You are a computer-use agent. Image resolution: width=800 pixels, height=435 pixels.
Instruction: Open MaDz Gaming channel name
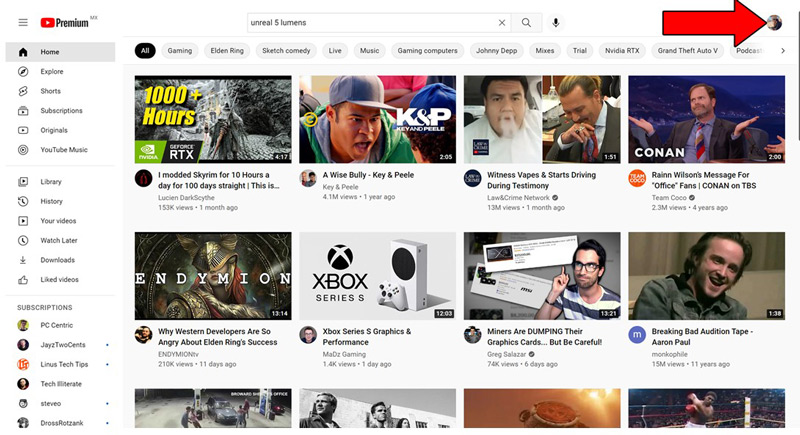coord(344,354)
